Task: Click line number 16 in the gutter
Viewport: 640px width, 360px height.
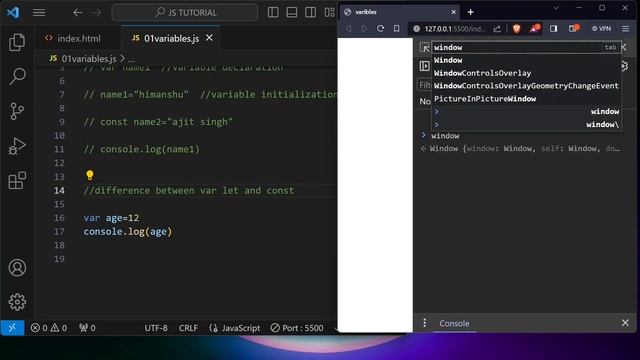Action: pos(59,218)
